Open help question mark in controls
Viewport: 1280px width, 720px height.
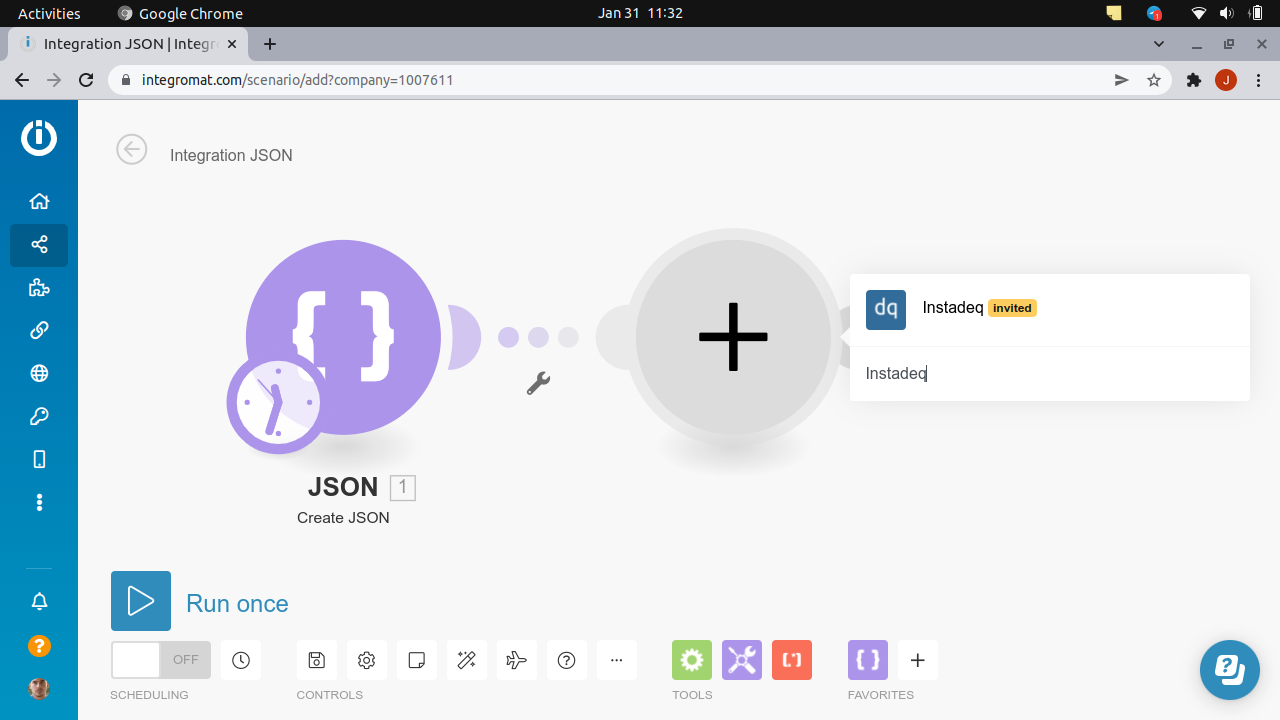(x=567, y=660)
